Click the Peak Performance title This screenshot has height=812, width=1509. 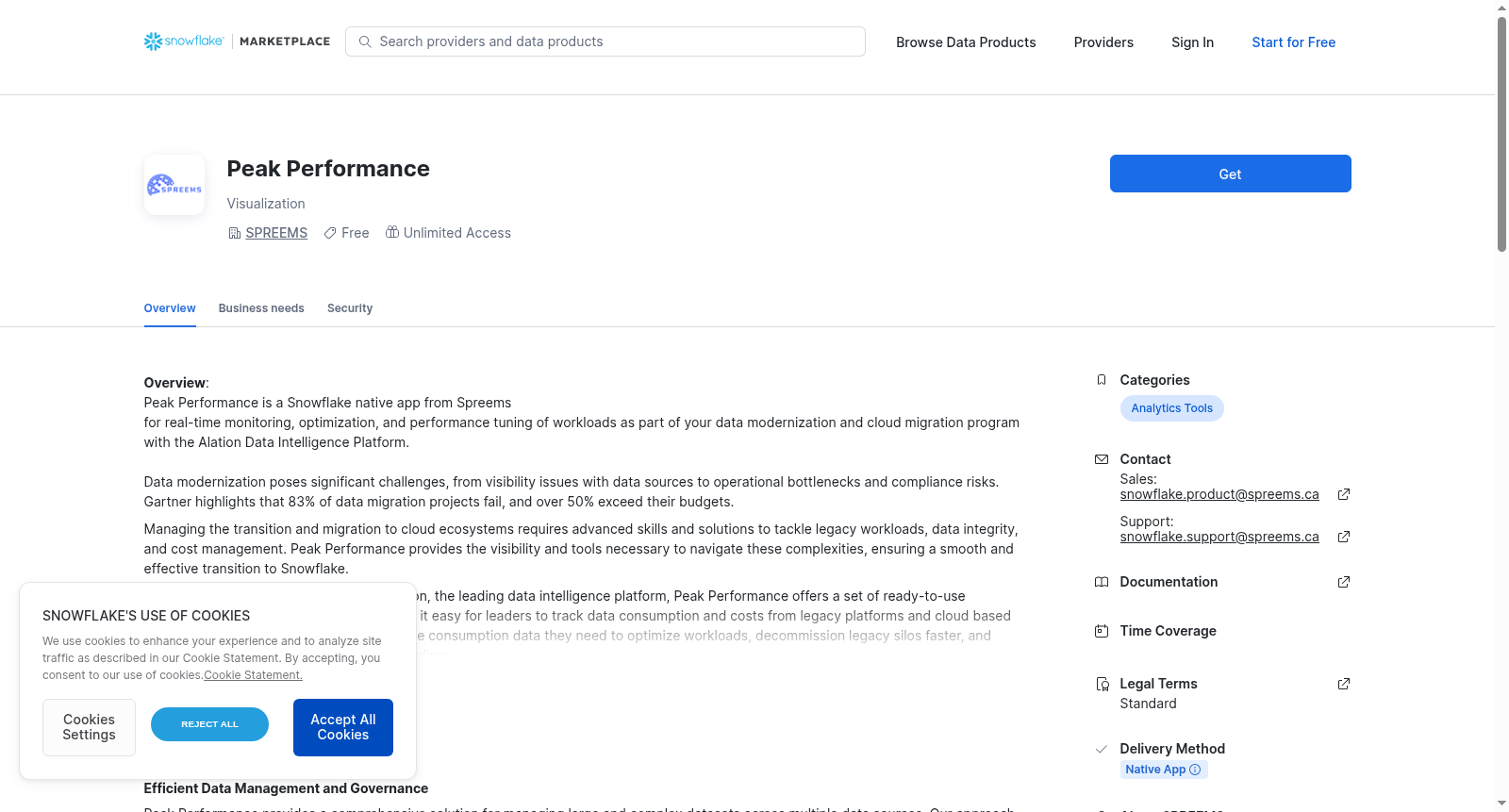[328, 169]
